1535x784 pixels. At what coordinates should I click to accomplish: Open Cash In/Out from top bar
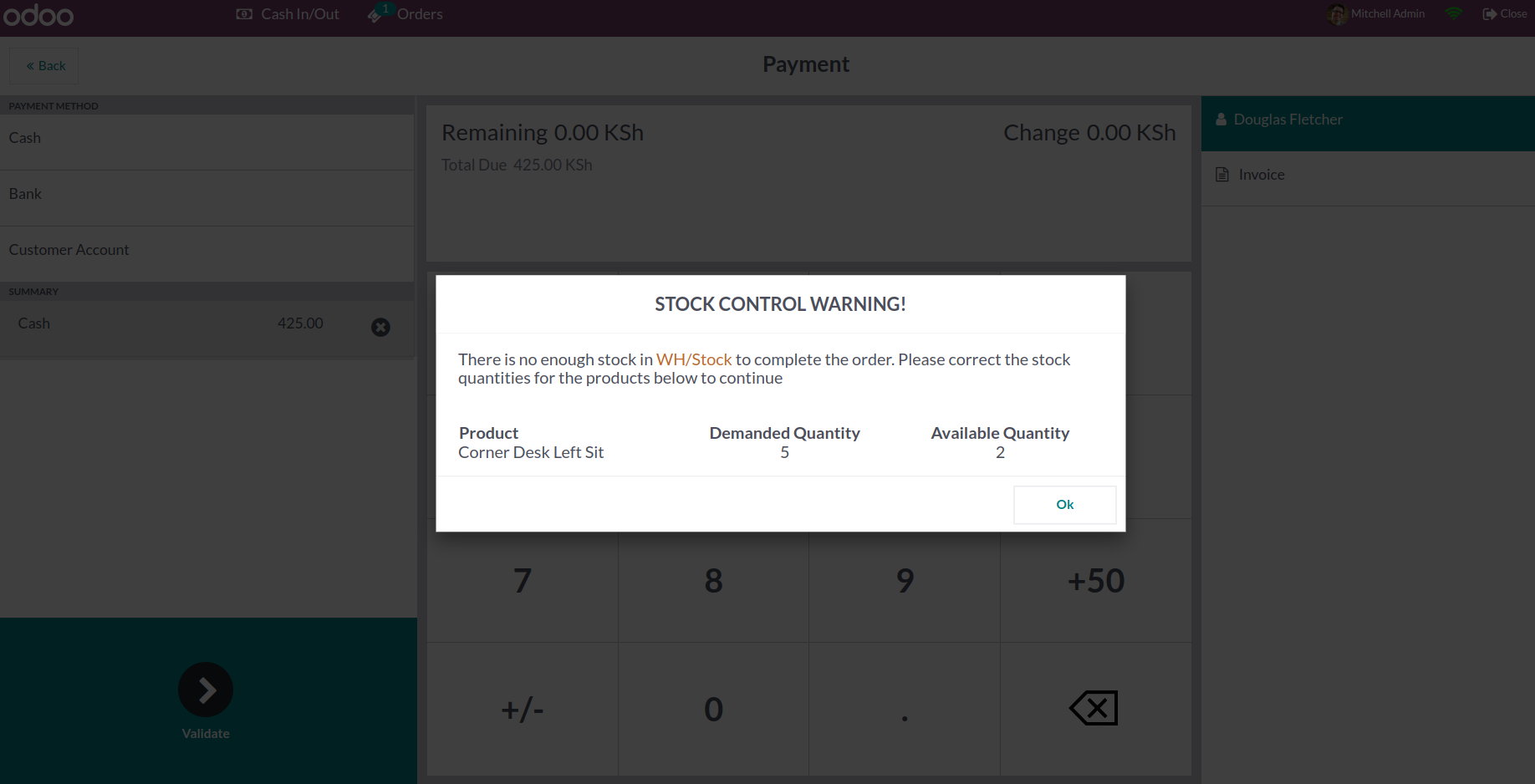pyautogui.click(x=288, y=14)
